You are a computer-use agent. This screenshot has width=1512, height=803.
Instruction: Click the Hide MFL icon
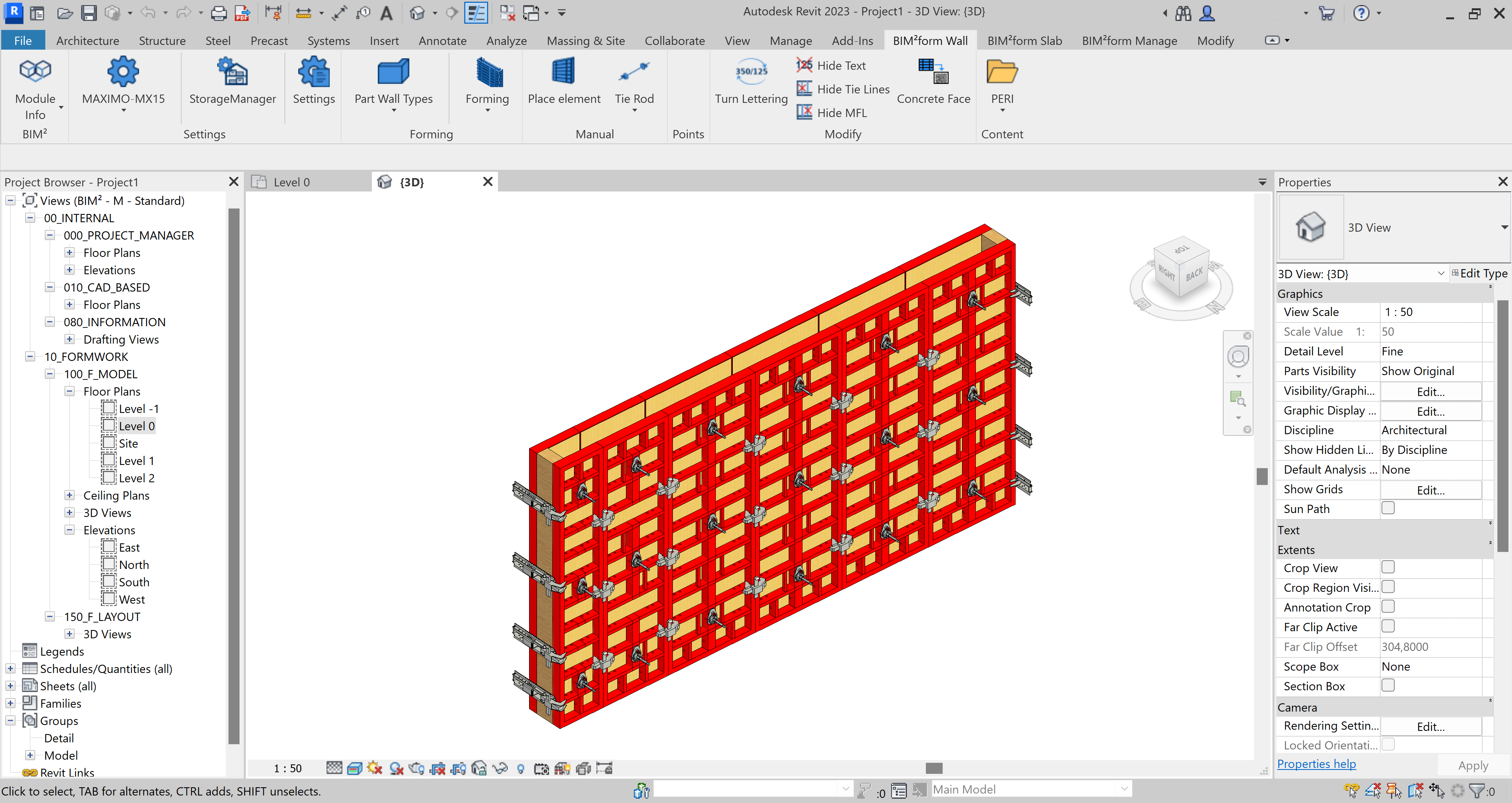(x=804, y=112)
